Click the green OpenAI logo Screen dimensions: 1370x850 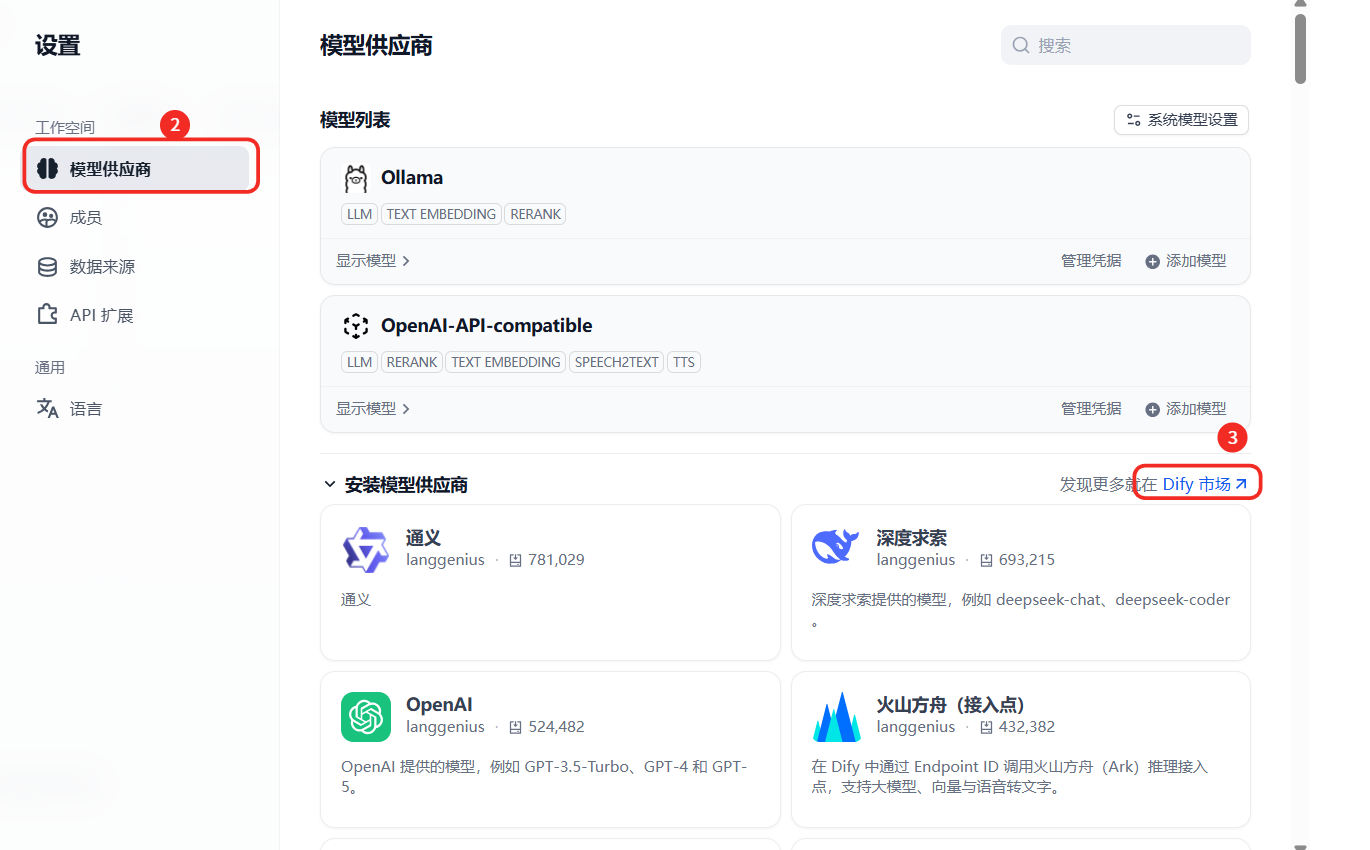coord(366,717)
